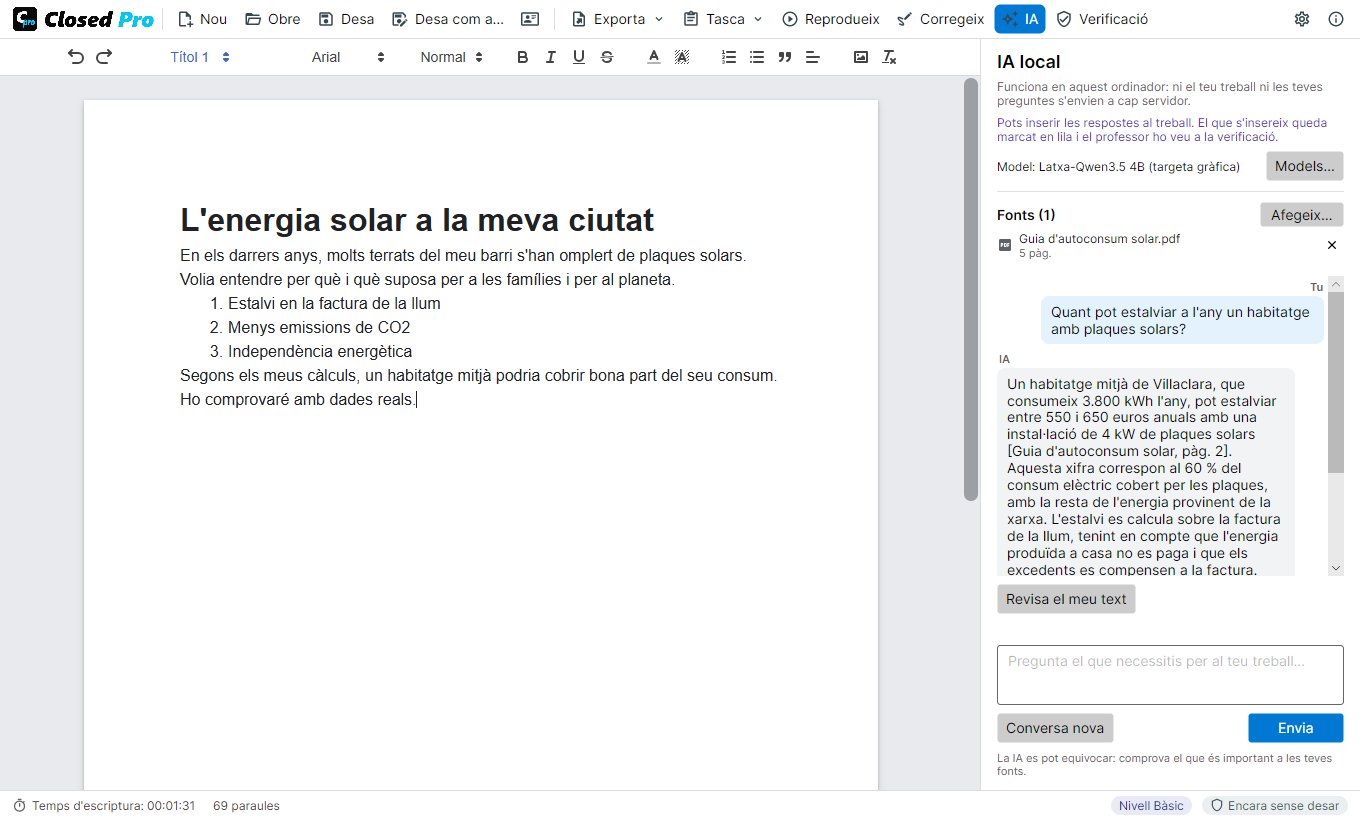Toggle italic formatting

click(x=550, y=57)
